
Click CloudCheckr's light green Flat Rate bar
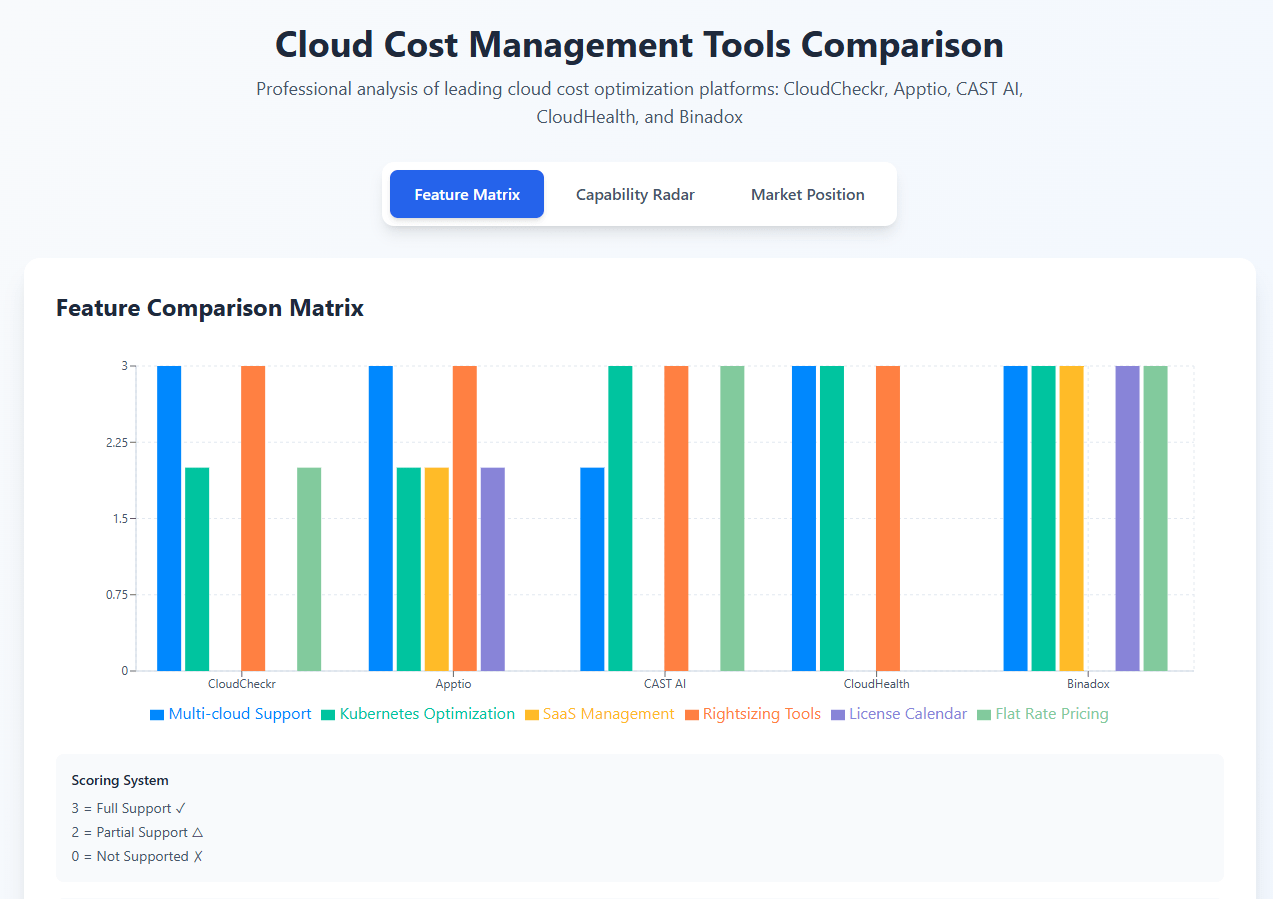click(309, 569)
